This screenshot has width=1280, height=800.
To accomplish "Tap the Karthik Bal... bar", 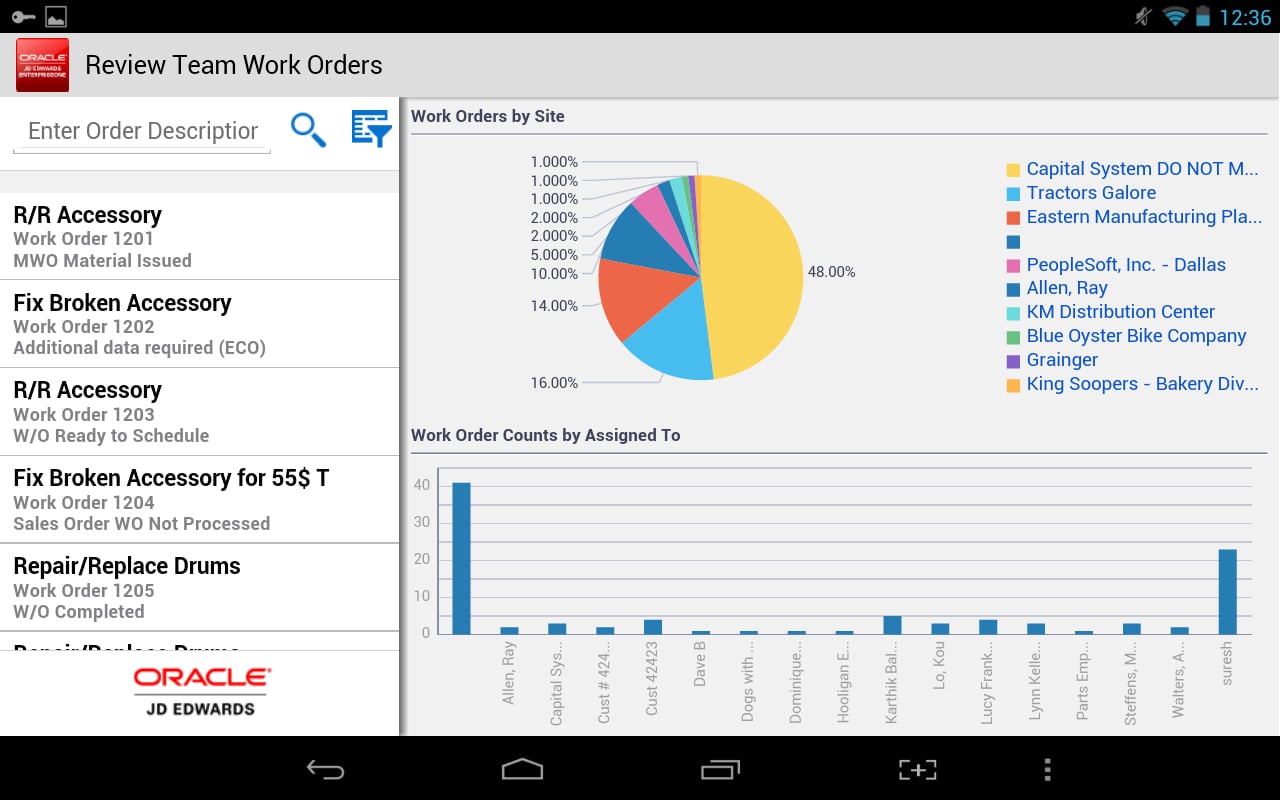I will click(892, 625).
